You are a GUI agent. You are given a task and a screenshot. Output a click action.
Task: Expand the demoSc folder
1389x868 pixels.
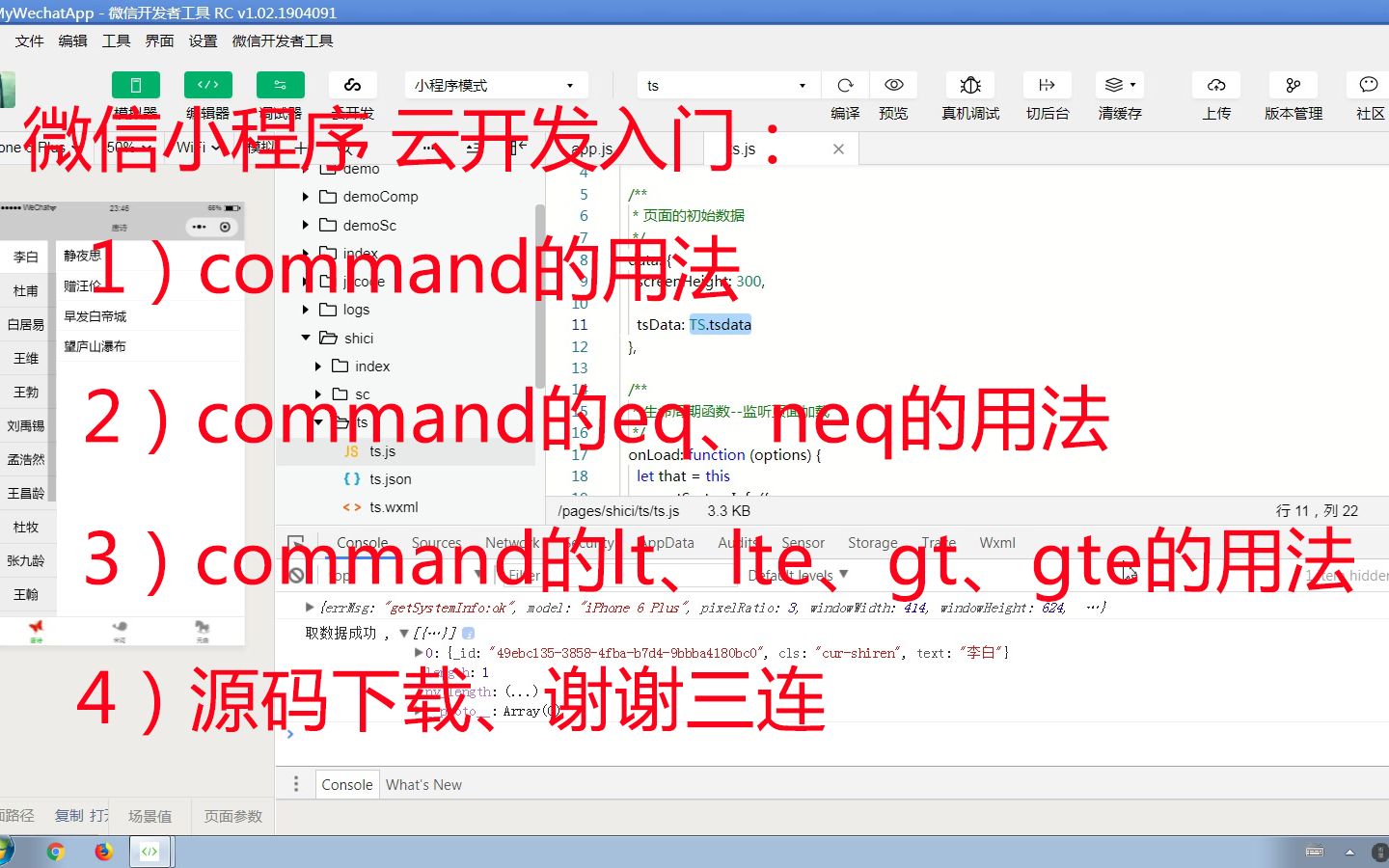pyautogui.click(x=306, y=225)
